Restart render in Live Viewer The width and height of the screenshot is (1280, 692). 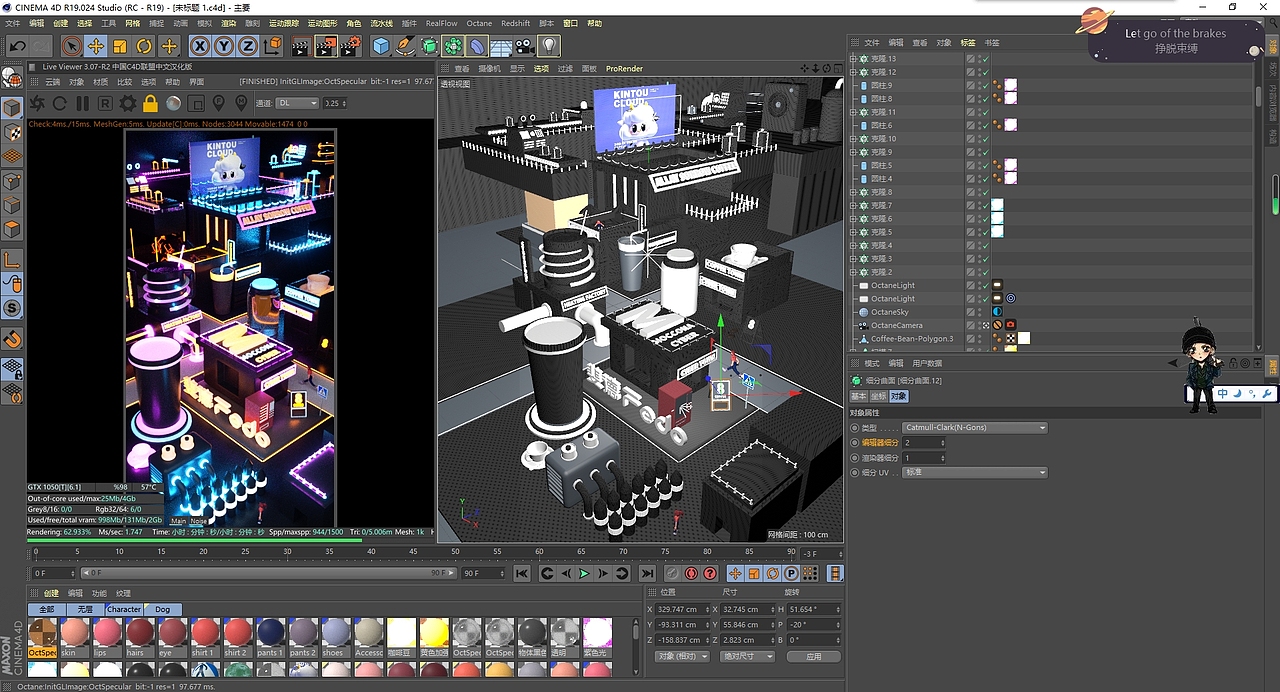pos(59,103)
